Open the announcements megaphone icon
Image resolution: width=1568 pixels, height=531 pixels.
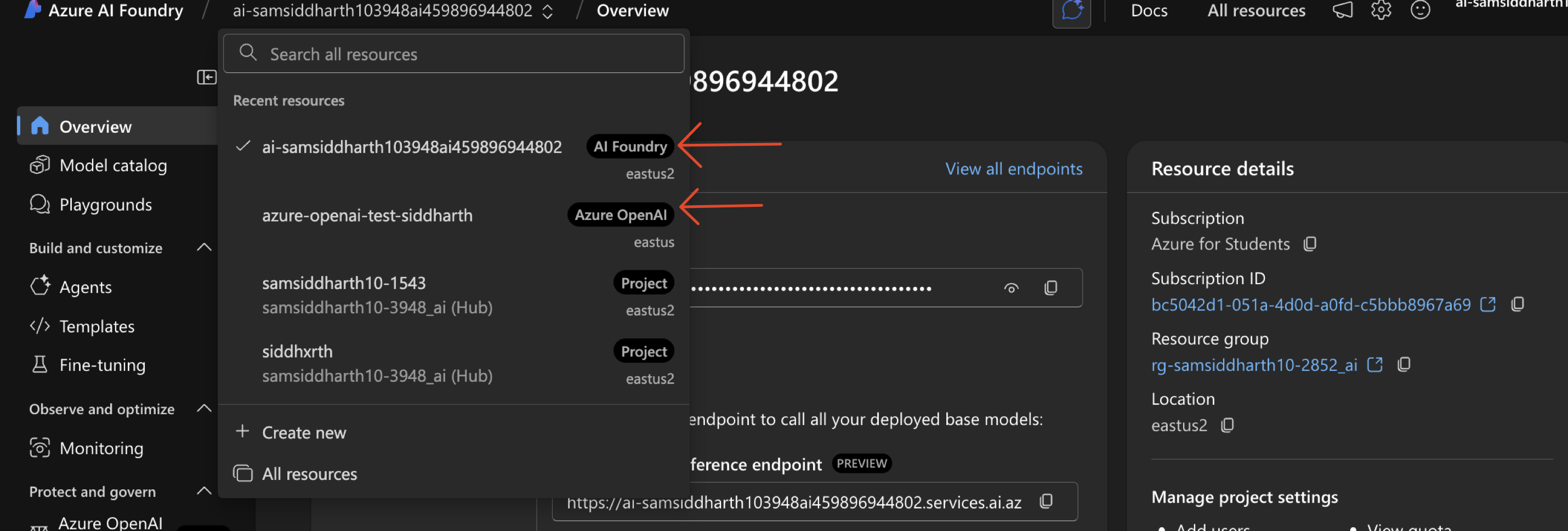(x=1343, y=10)
